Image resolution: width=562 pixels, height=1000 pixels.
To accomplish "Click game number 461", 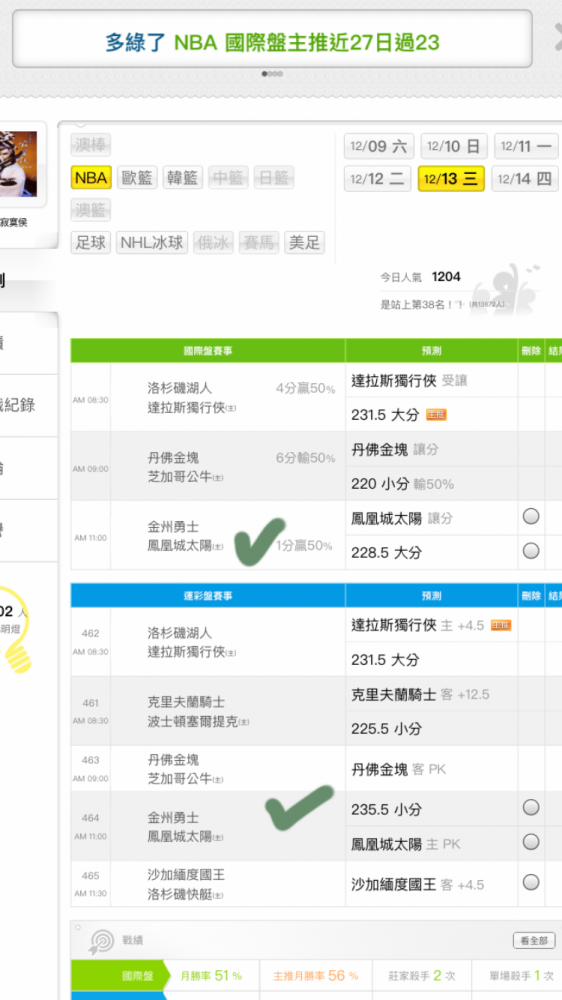I will click(91, 703).
